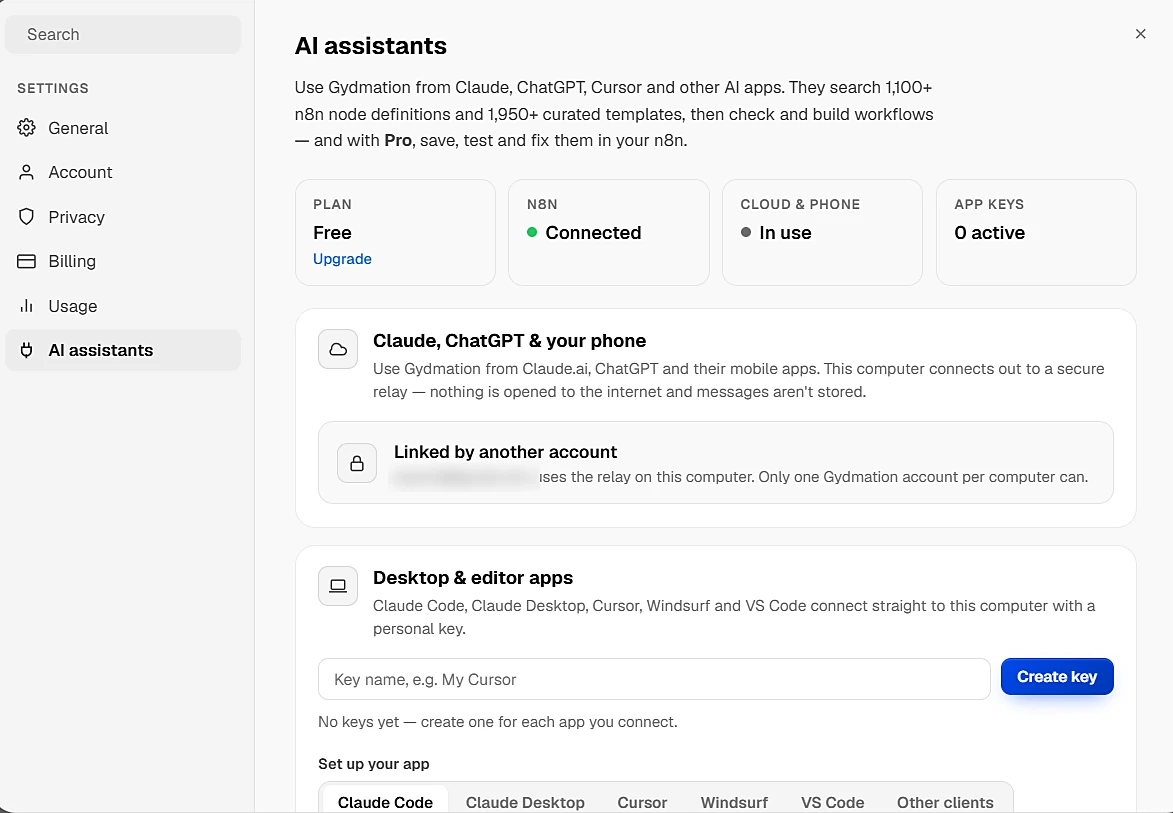
Task: Click the "Set up your app" label
Action: click(373, 764)
